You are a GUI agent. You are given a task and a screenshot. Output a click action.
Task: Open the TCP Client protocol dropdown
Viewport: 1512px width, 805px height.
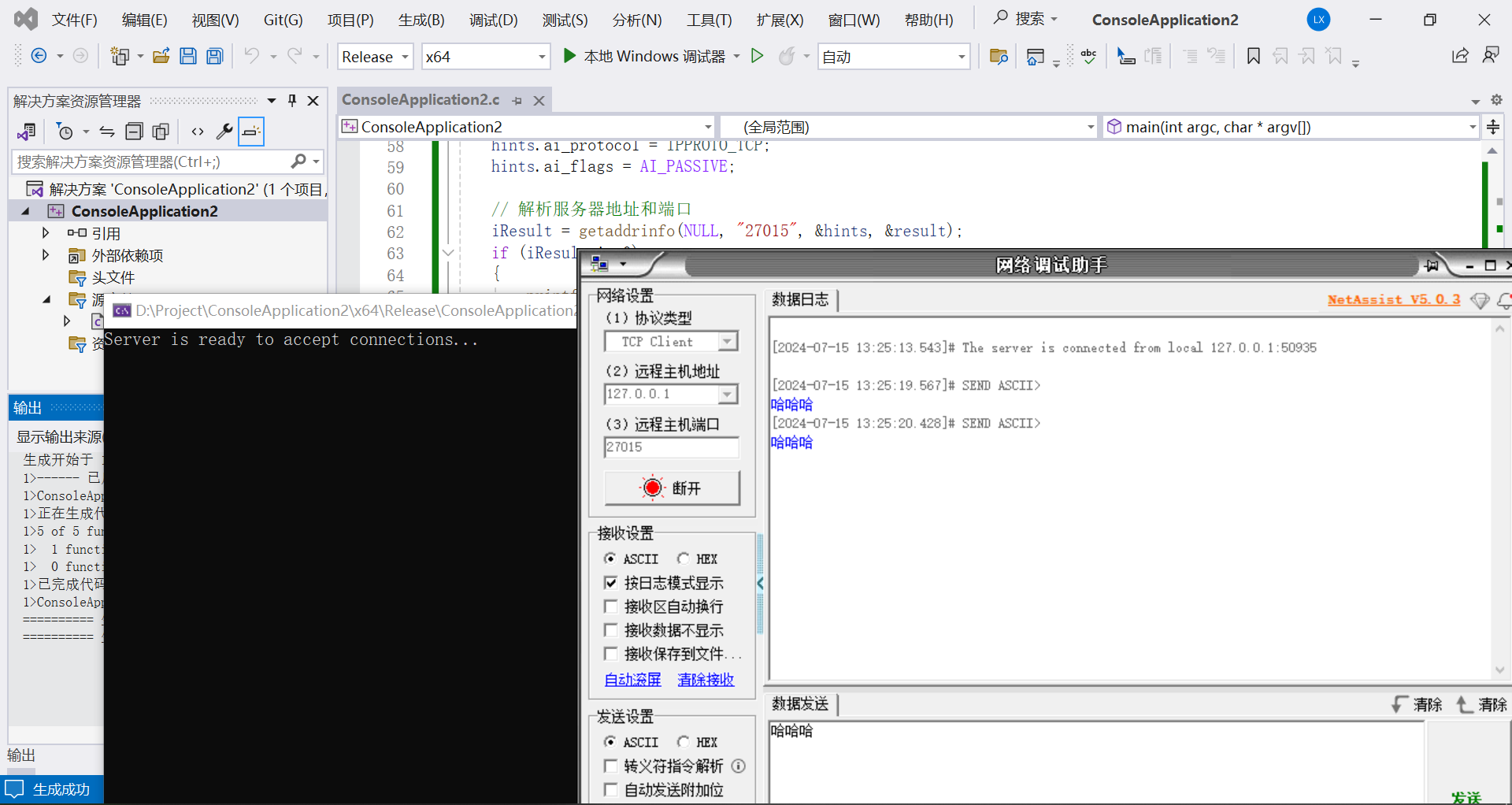(x=727, y=341)
